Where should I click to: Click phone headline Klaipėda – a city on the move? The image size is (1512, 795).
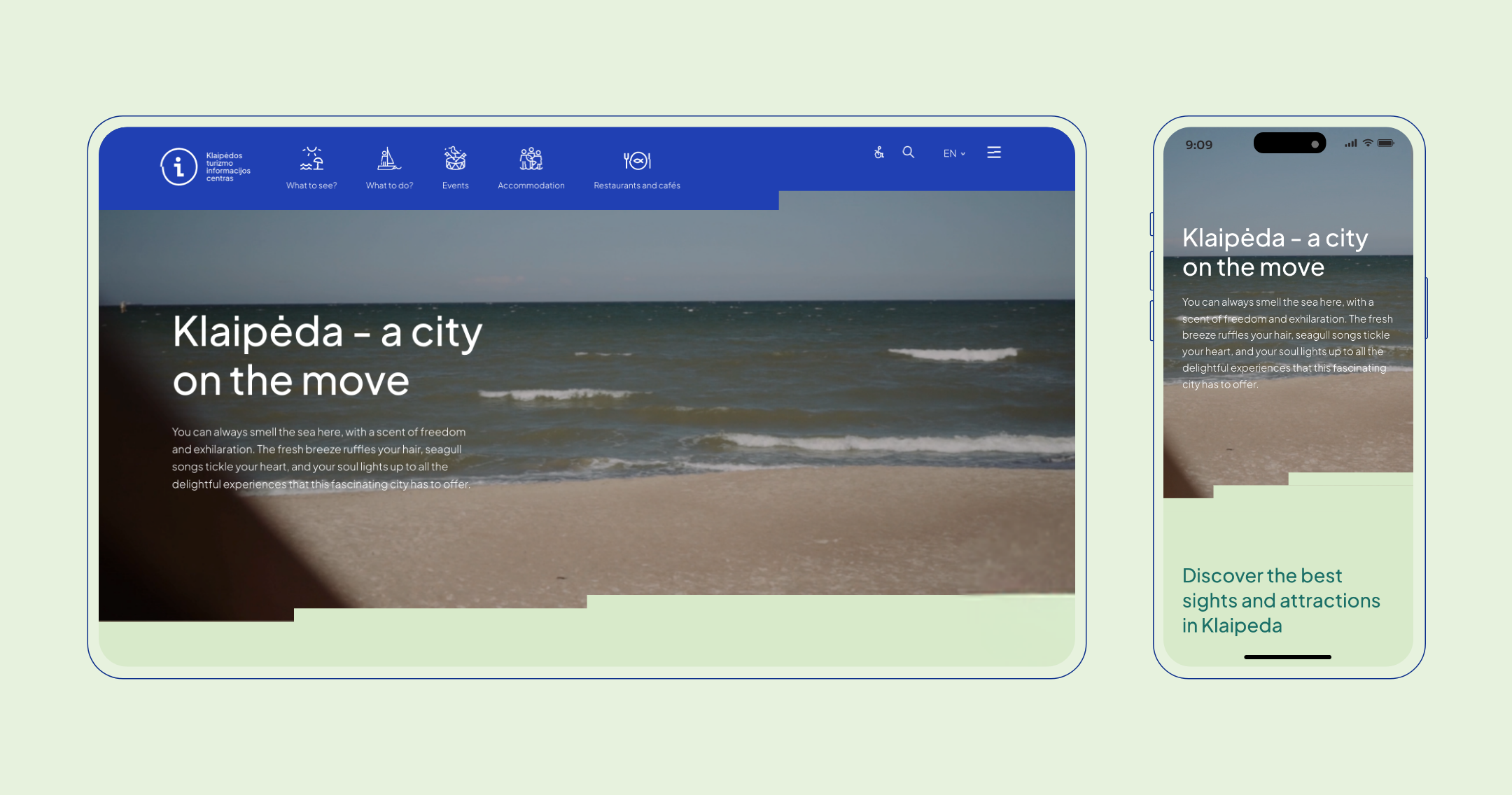(1275, 253)
